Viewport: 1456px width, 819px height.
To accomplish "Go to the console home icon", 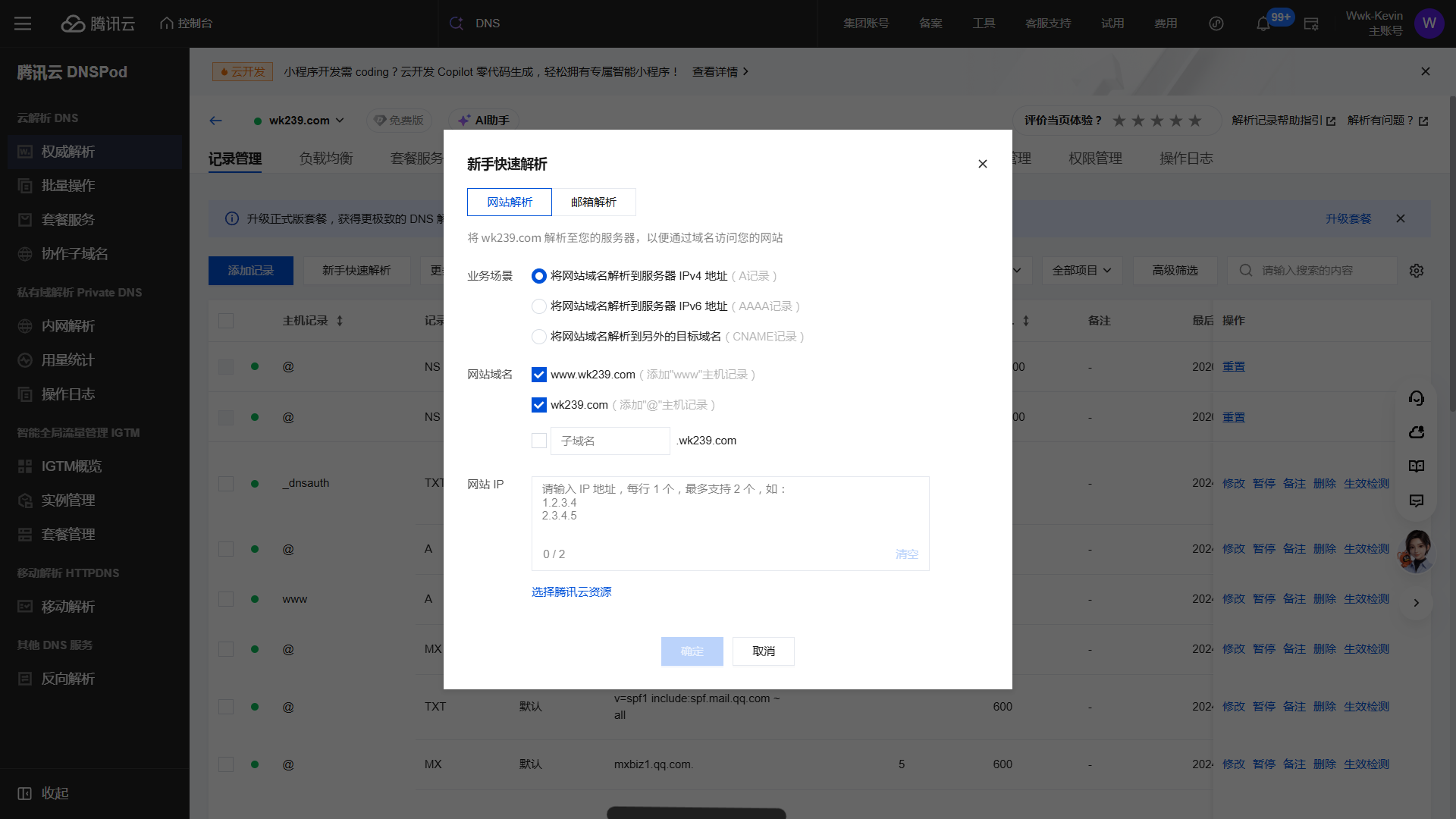I will (167, 24).
